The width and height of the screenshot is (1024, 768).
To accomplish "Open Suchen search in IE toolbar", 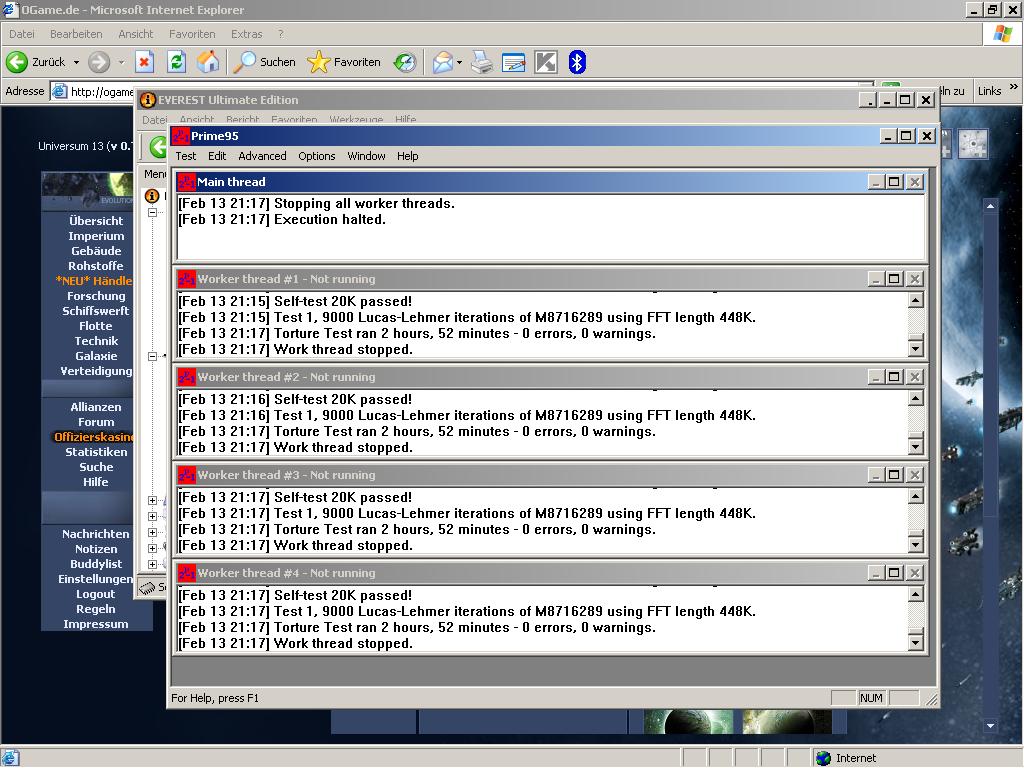I will 266,63.
